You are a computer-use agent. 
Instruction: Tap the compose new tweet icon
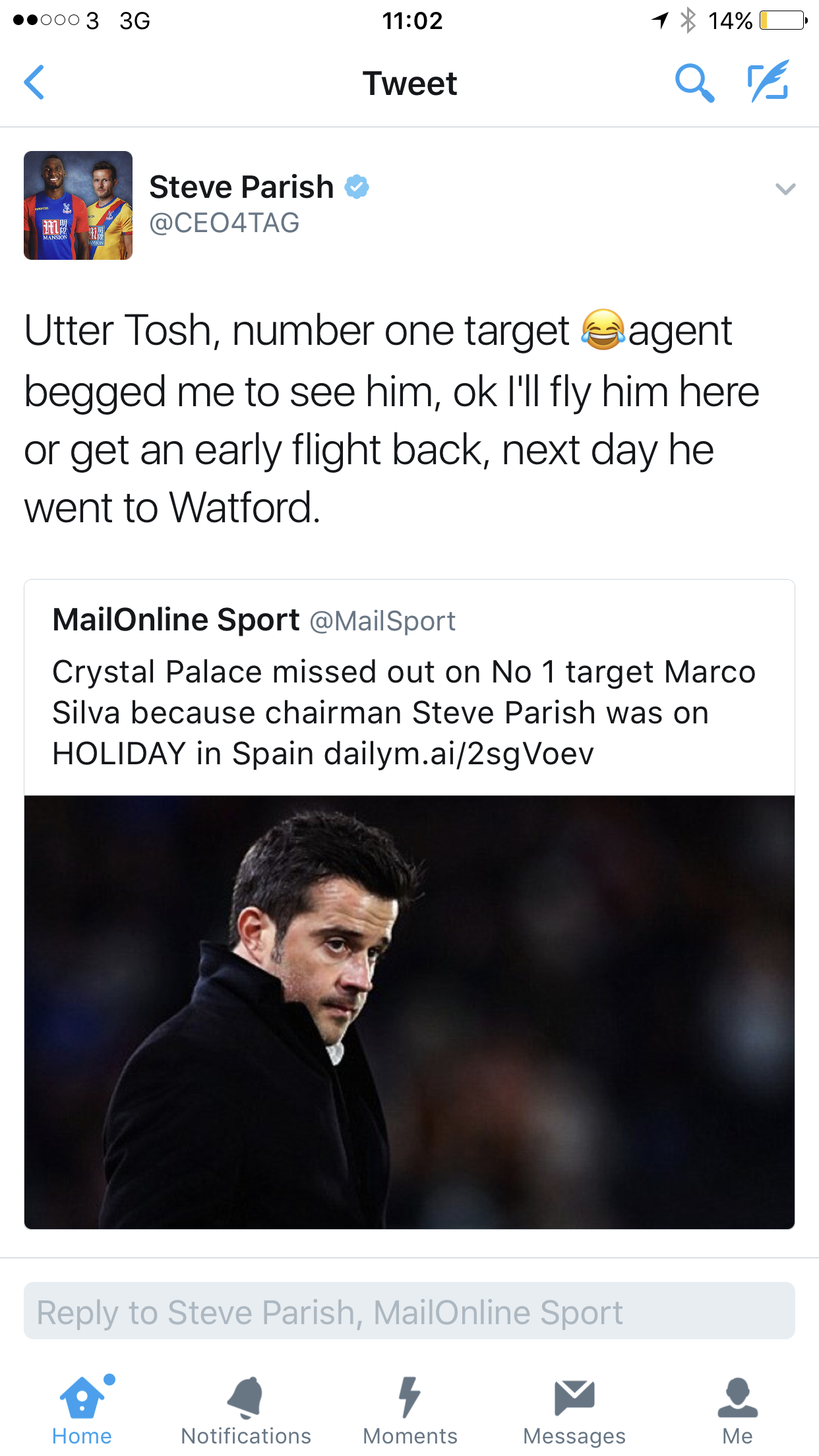768,82
